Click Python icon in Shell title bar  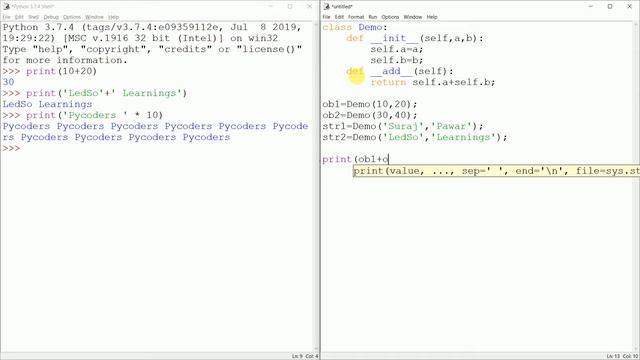(6, 7)
